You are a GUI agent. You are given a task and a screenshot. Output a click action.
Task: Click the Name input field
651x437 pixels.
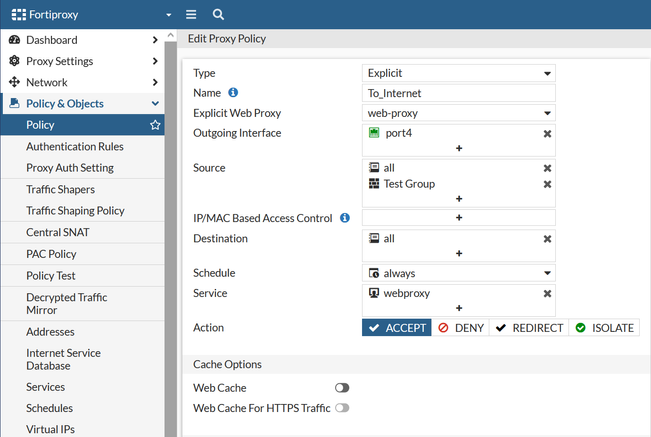(x=458, y=93)
